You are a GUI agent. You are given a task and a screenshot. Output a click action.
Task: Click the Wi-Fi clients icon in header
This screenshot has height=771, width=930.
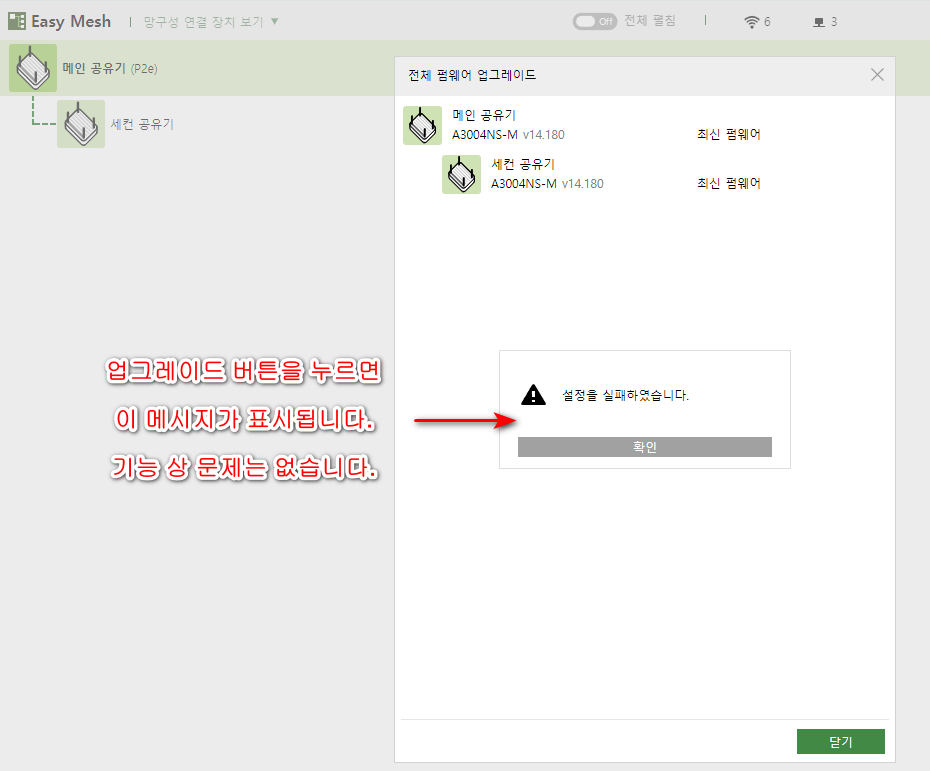tap(751, 22)
